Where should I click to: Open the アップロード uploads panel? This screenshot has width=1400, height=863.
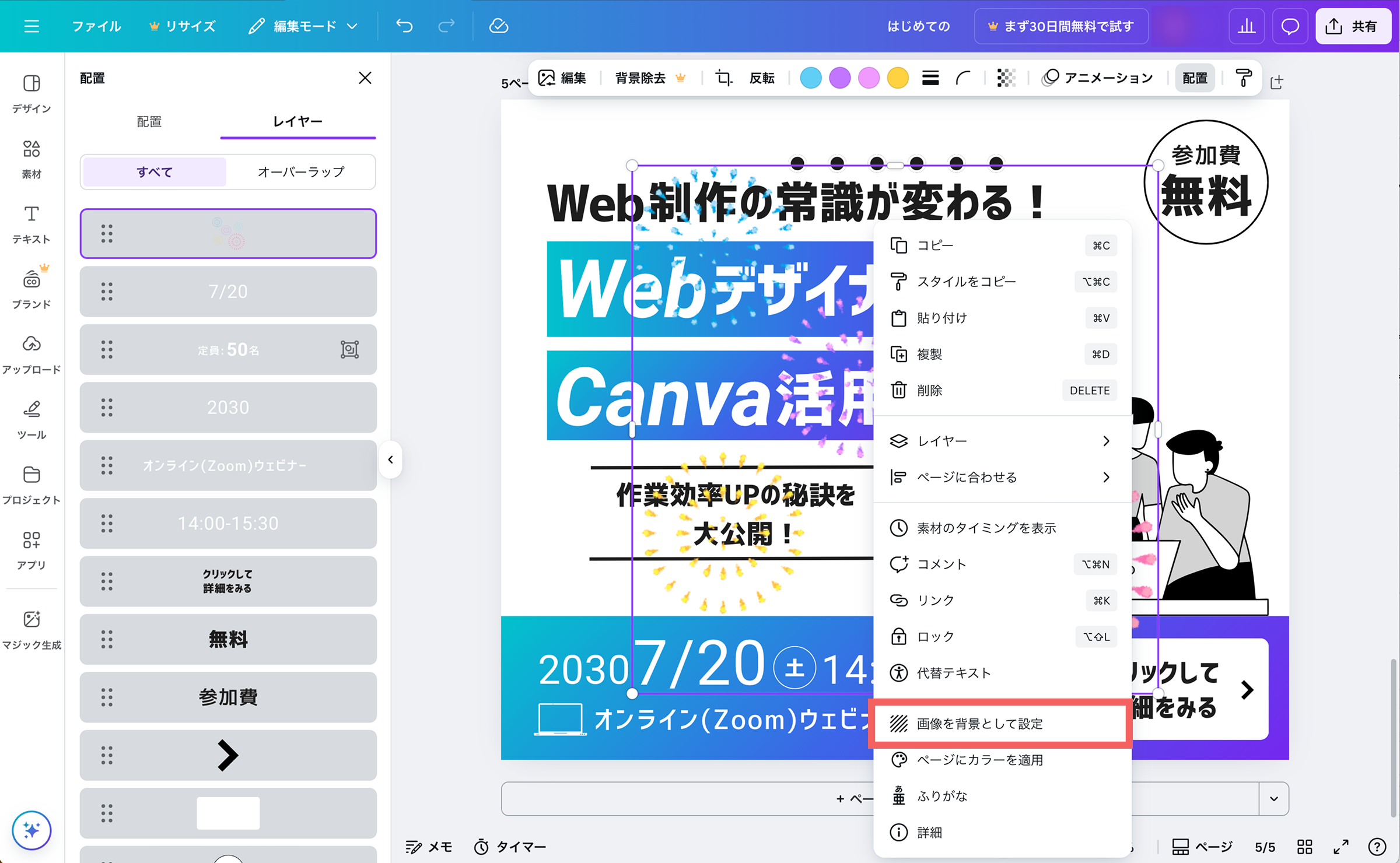pos(32,355)
